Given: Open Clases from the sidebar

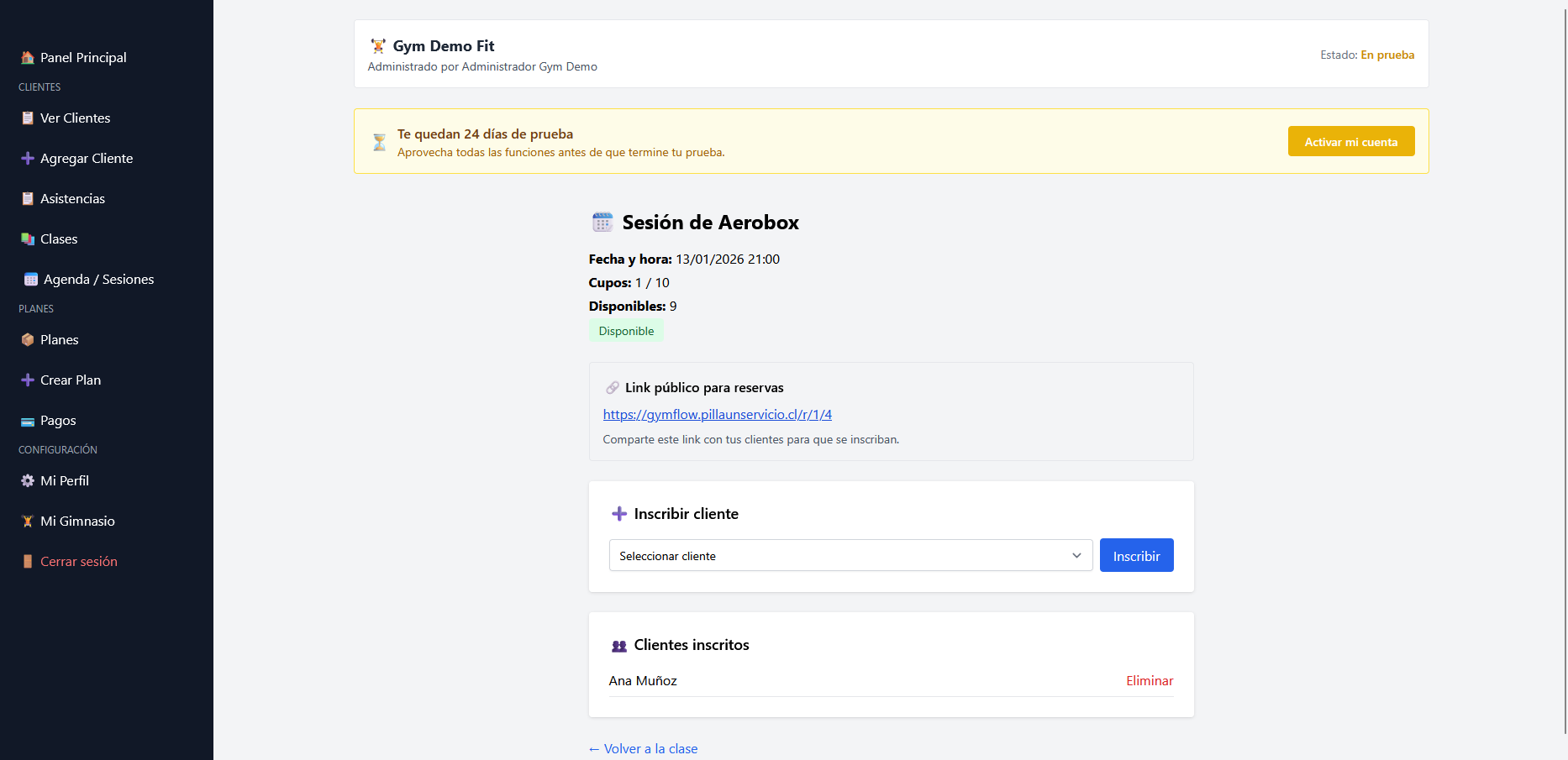Looking at the screenshot, I should point(59,239).
